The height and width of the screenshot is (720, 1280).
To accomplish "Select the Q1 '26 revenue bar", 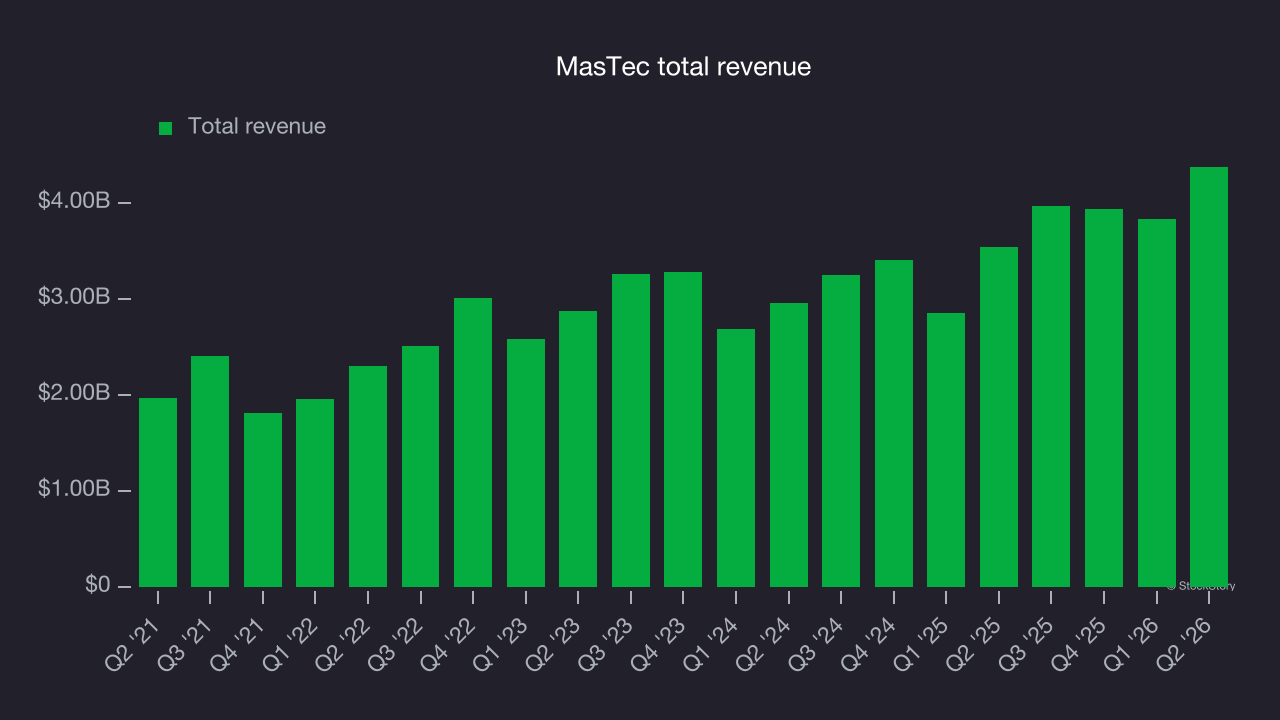I will [1157, 403].
